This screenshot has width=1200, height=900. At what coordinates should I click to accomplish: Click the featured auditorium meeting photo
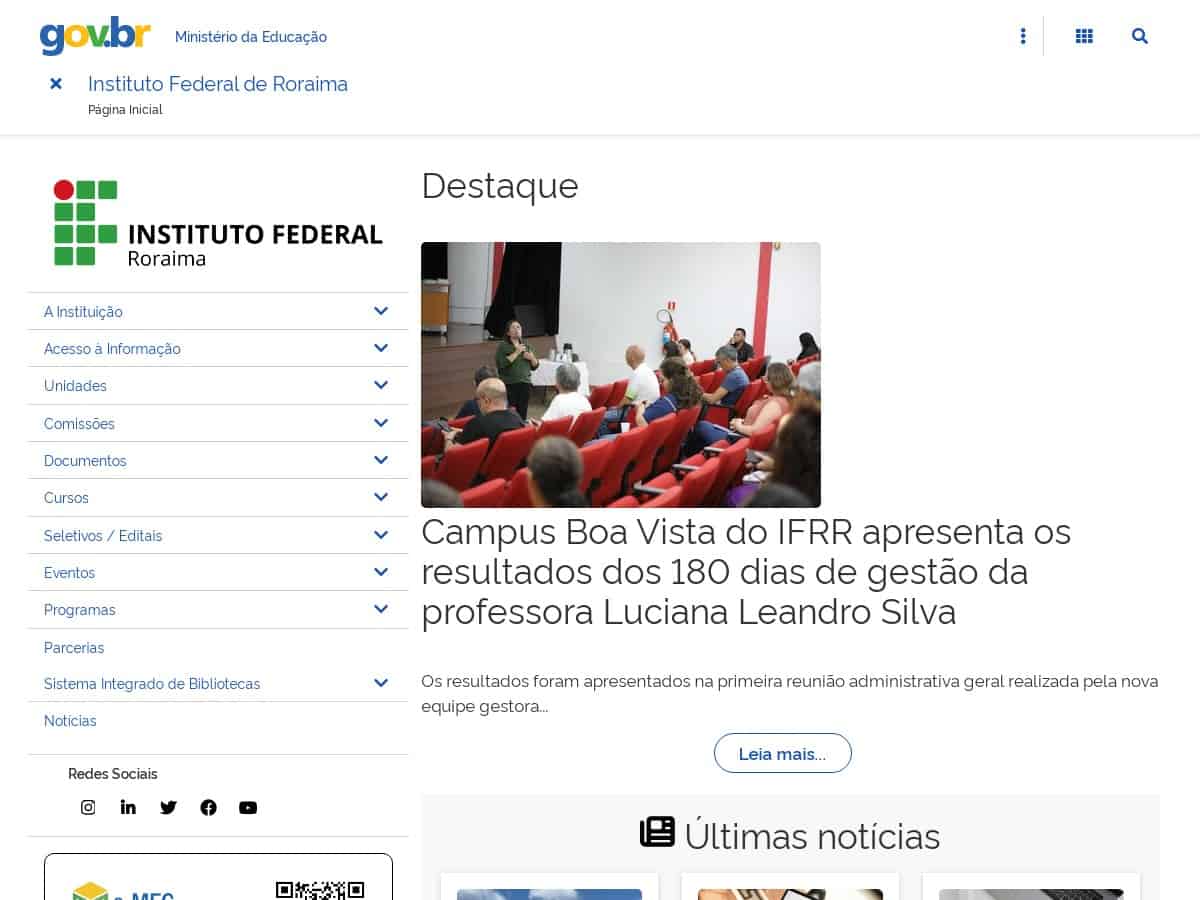[x=621, y=375]
